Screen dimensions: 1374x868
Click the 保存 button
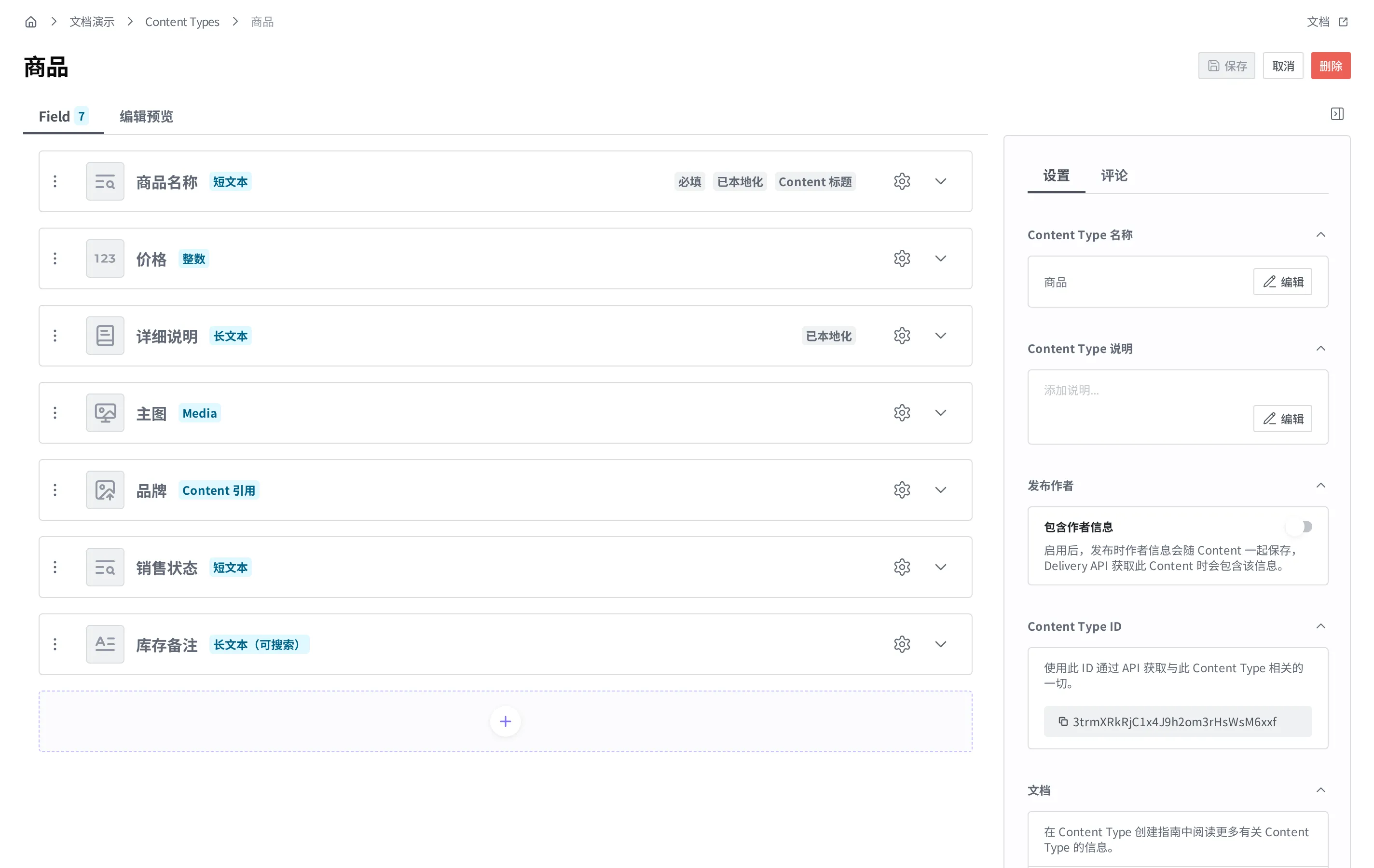[1227, 66]
